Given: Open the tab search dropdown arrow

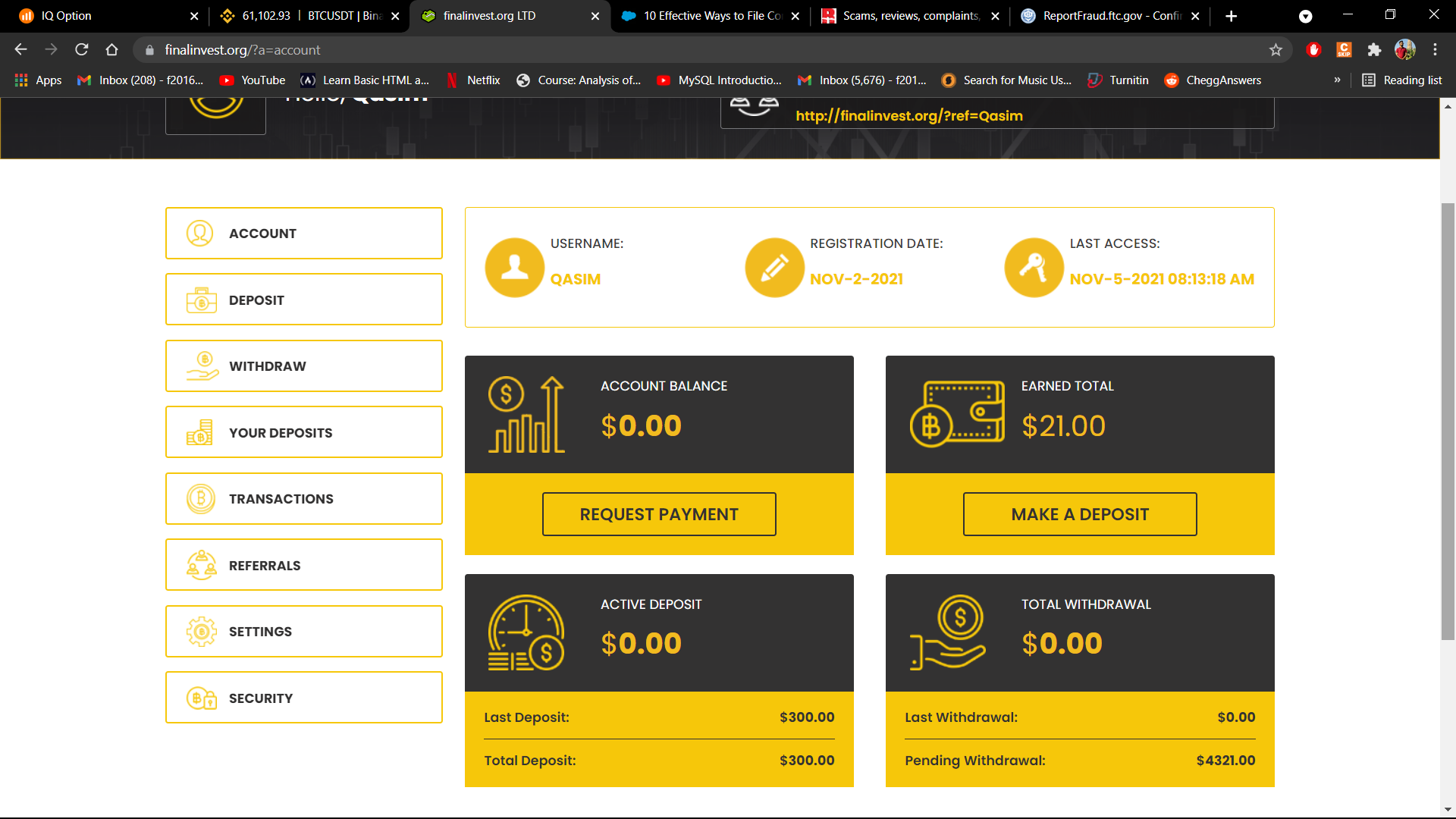Looking at the screenshot, I should [1305, 17].
